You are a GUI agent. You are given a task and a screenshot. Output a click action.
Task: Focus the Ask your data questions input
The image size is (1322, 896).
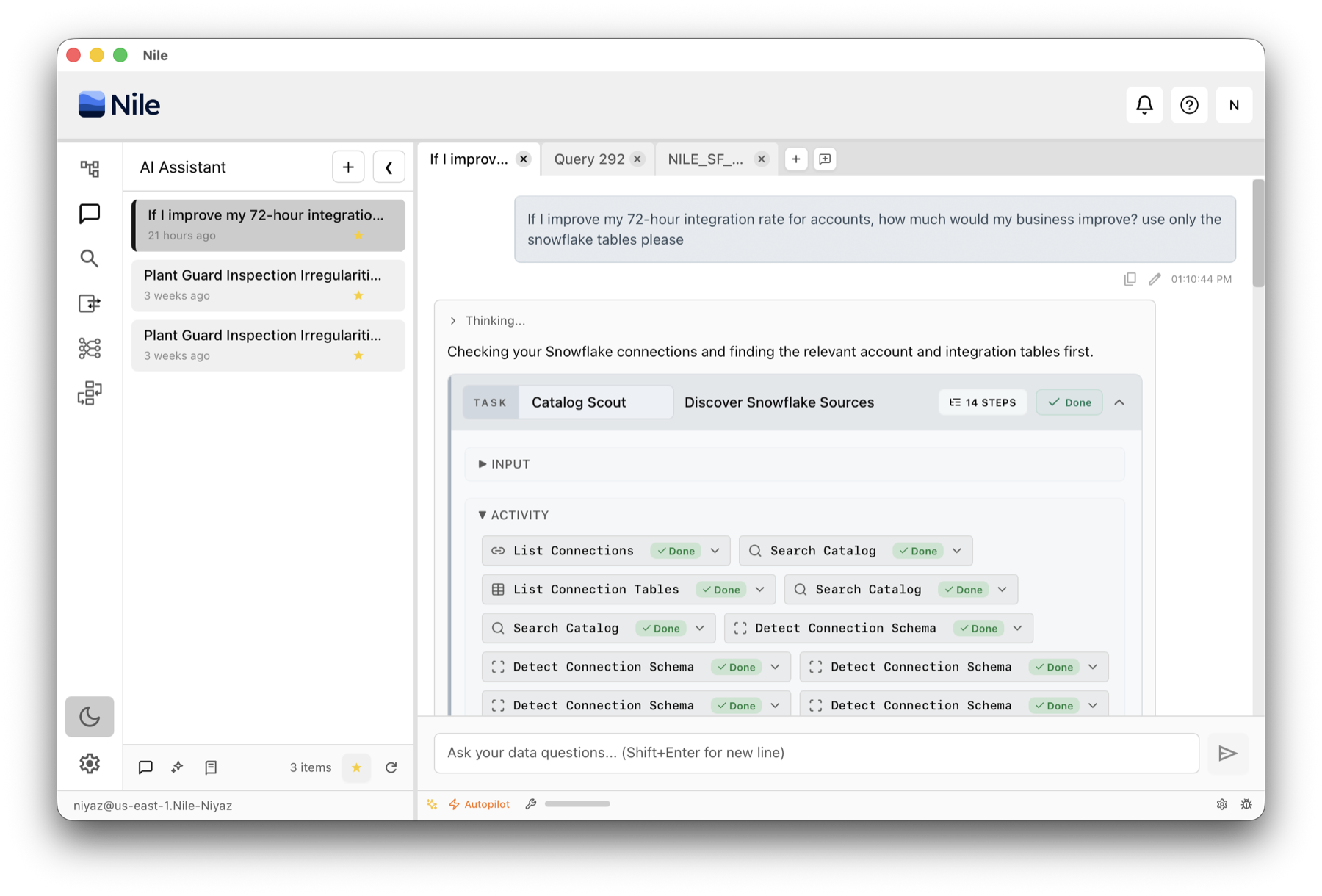pyautogui.click(x=816, y=753)
